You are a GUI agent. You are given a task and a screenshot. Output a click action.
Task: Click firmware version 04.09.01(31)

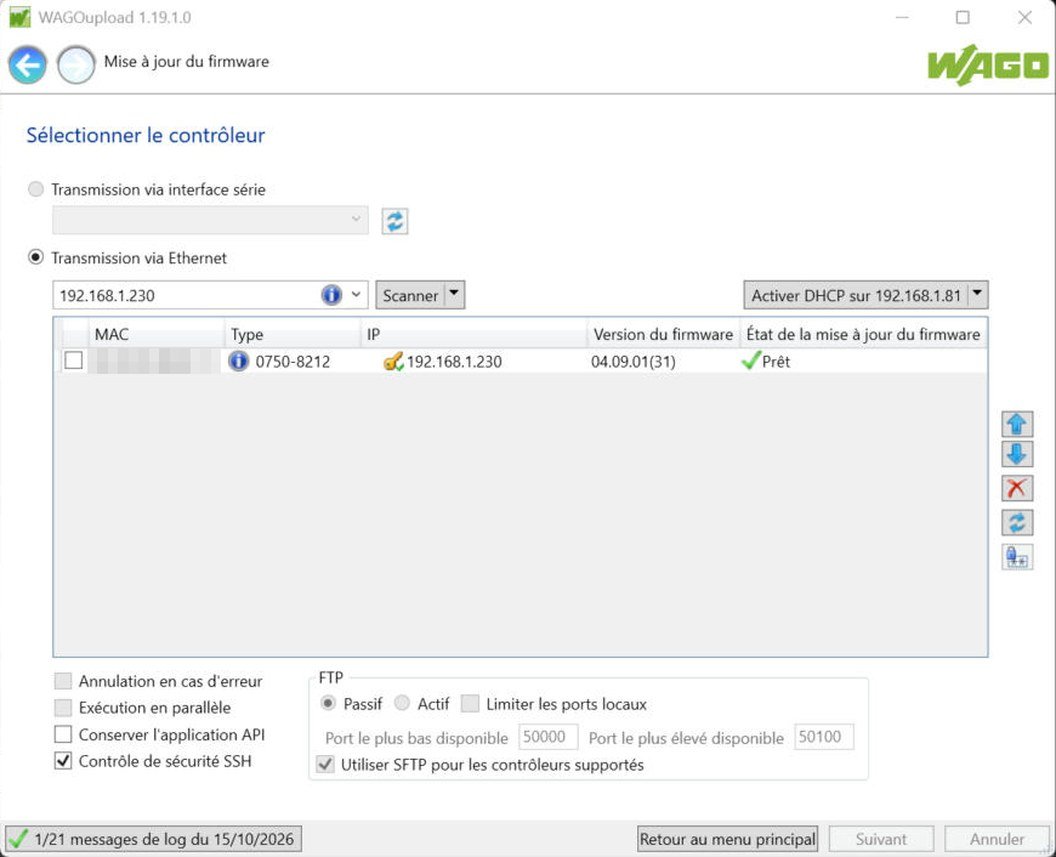tap(633, 362)
